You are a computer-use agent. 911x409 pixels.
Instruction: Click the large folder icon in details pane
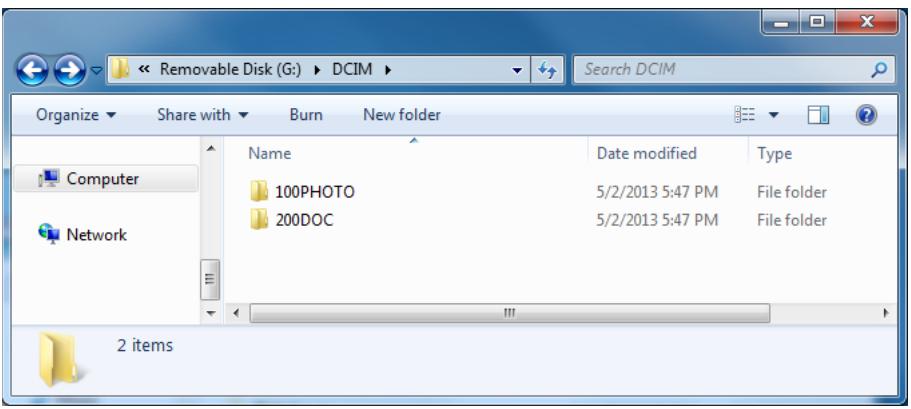coord(62,360)
